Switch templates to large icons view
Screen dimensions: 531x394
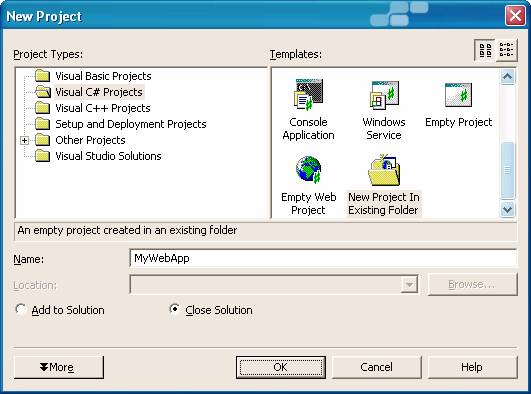(485, 50)
